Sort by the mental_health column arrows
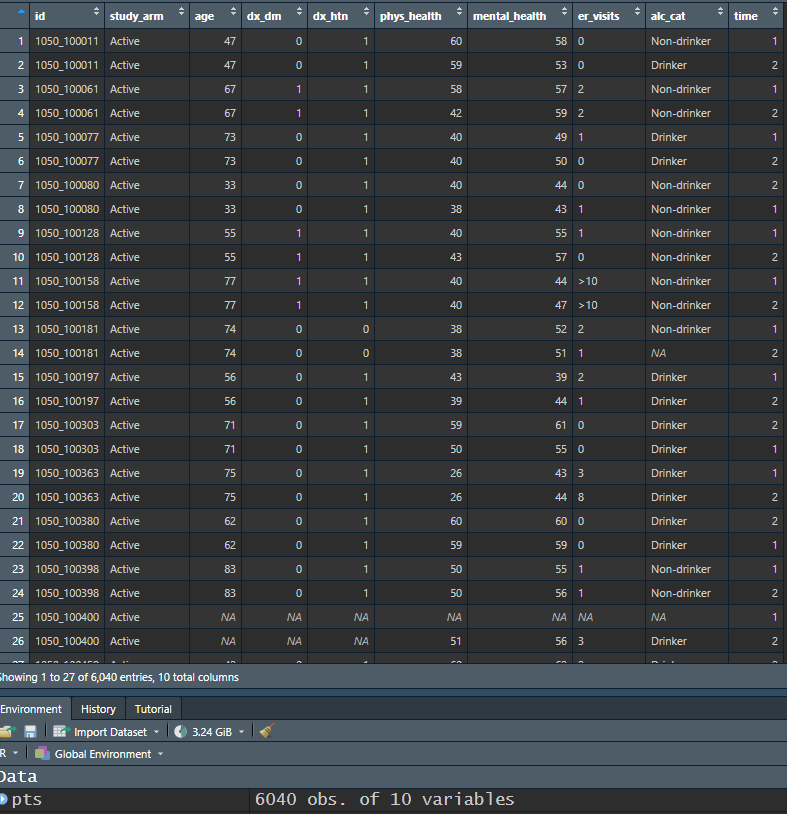Screen dimensions: 787x814 tap(564, 11)
